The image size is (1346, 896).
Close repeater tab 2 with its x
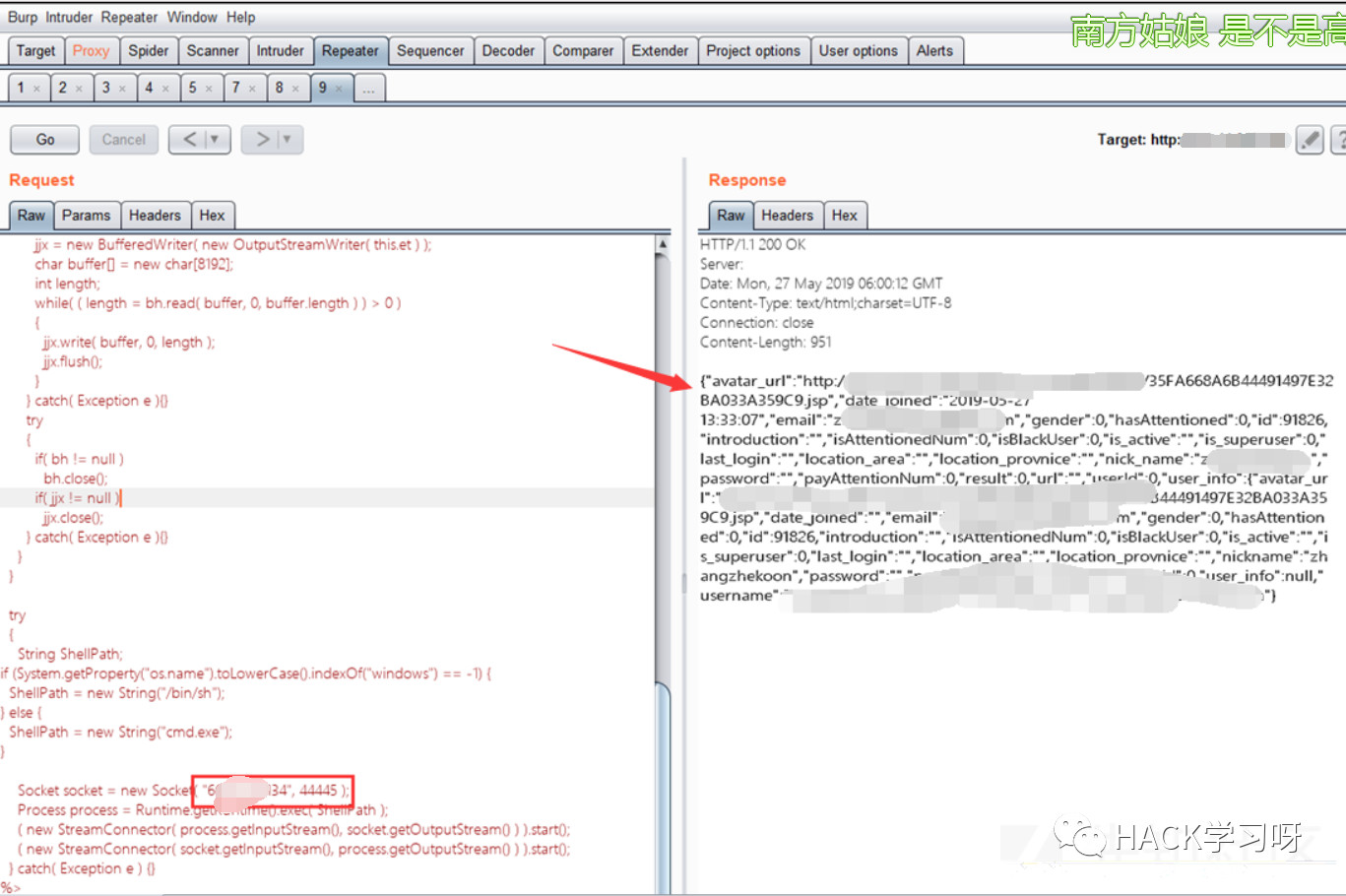pyautogui.click(x=79, y=89)
